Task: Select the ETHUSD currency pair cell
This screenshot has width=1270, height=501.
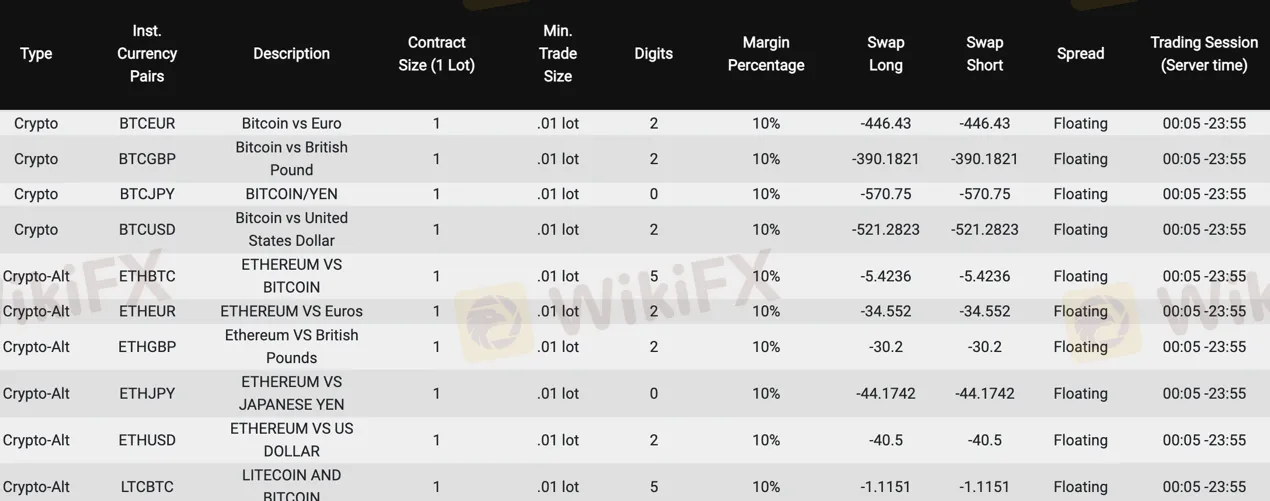Action: pyautogui.click(x=147, y=440)
